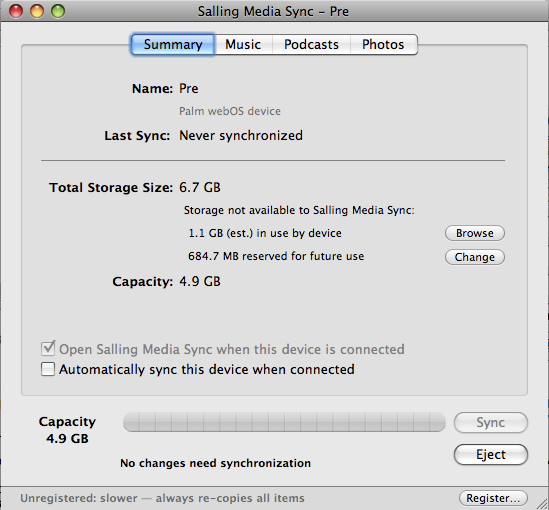549x510 pixels.
Task: Toggle Open Salling Media Sync when connected checkbox
Action: pyautogui.click(x=48, y=349)
